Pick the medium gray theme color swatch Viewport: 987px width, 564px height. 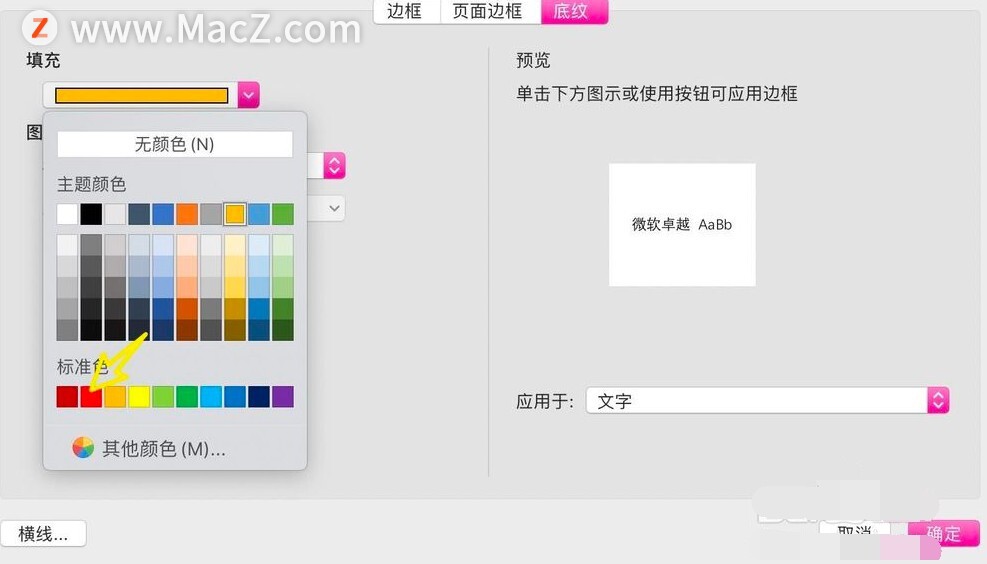coord(211,214)
